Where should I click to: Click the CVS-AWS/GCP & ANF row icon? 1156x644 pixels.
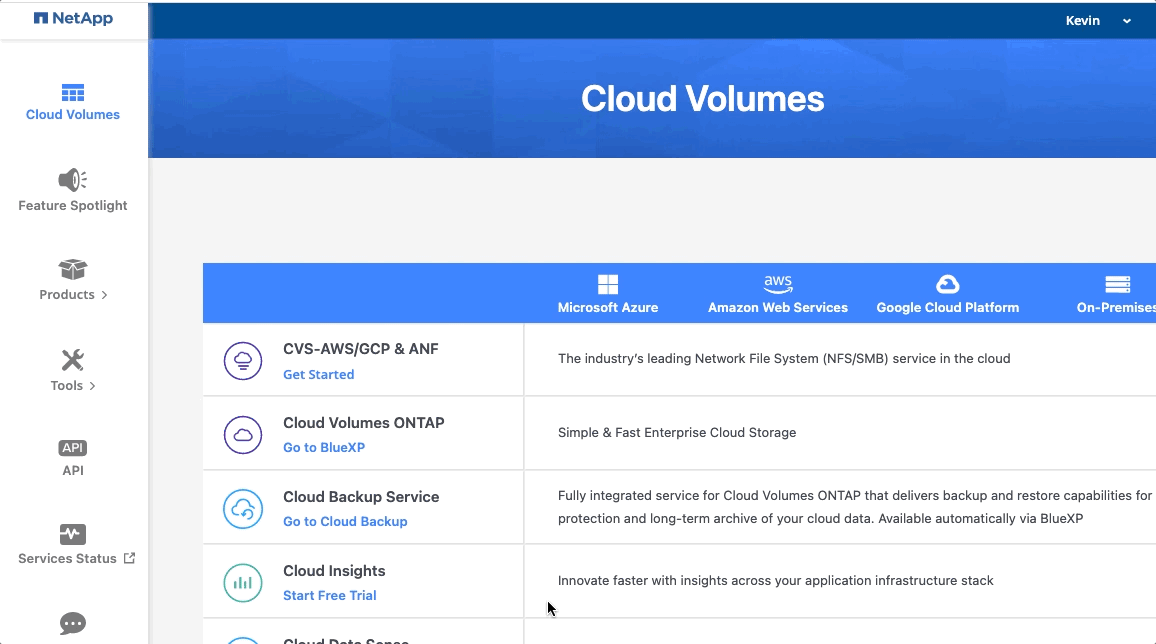tap(243, 361)
